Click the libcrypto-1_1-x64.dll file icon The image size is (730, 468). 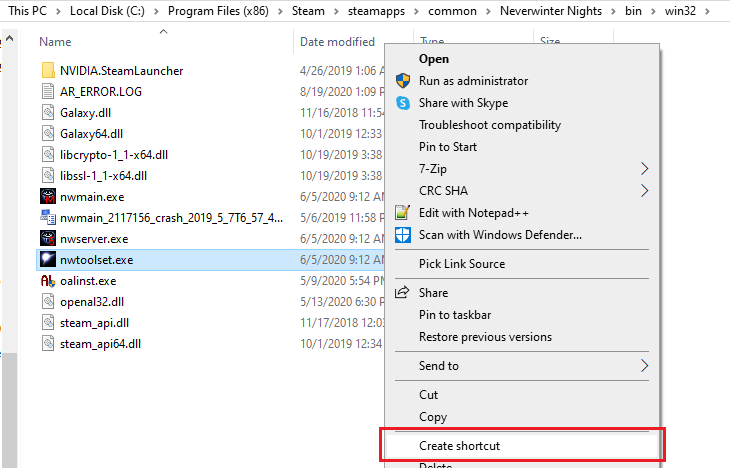48,154
